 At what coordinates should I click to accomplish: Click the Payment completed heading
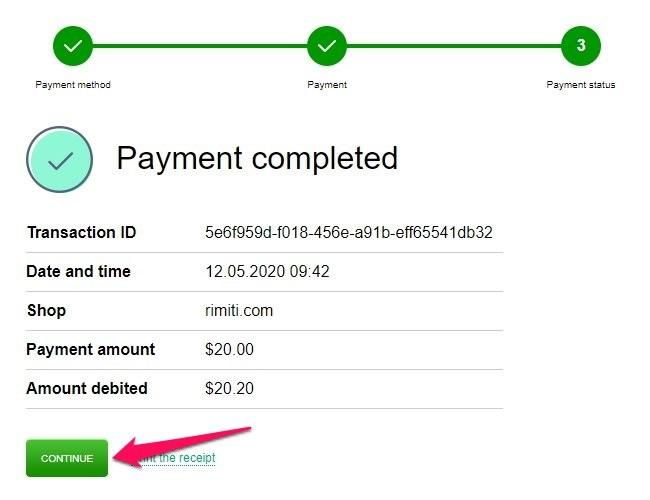(257, 159)
